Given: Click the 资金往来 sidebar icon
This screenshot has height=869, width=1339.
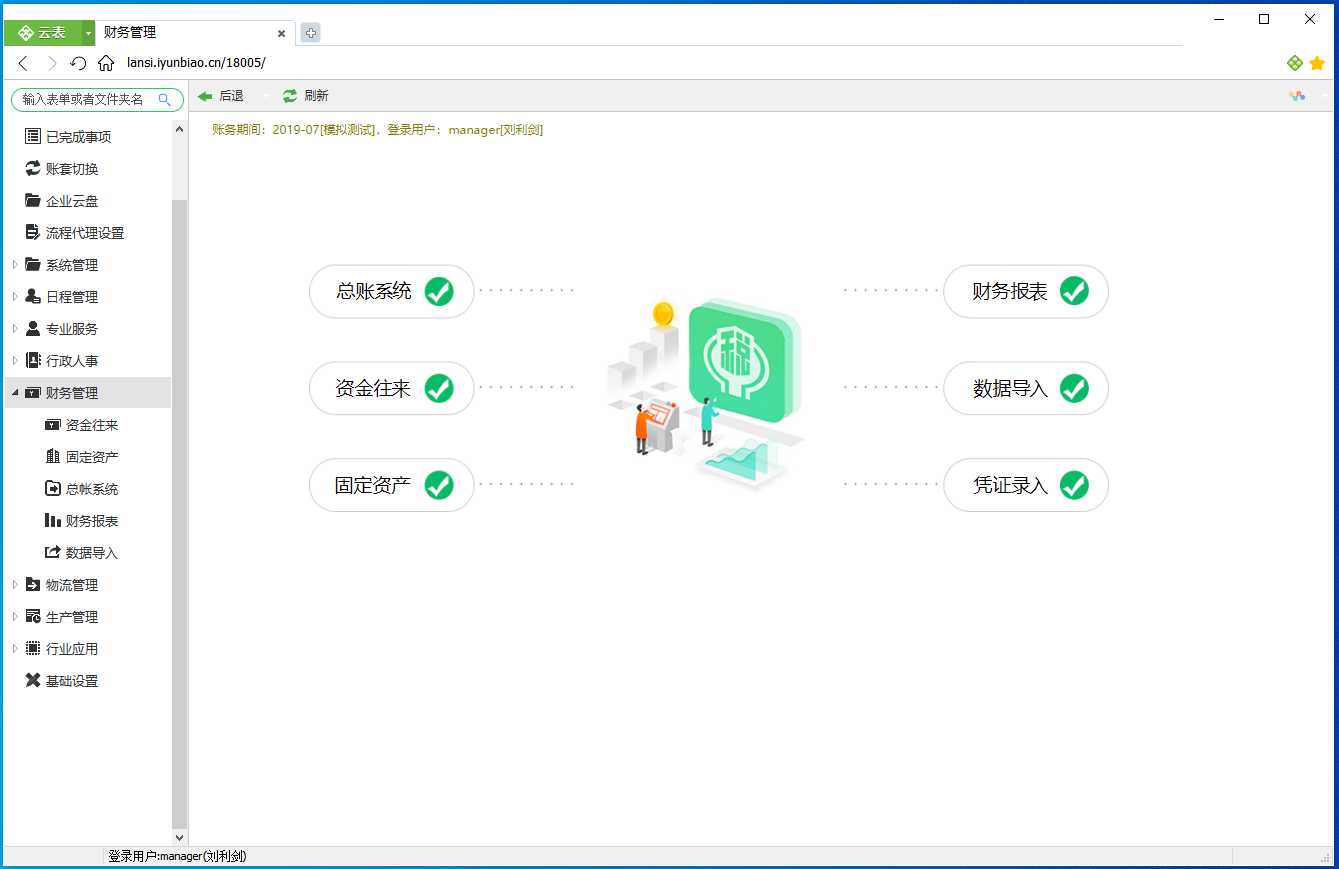Looking at the screenshot, I should 53,425.
